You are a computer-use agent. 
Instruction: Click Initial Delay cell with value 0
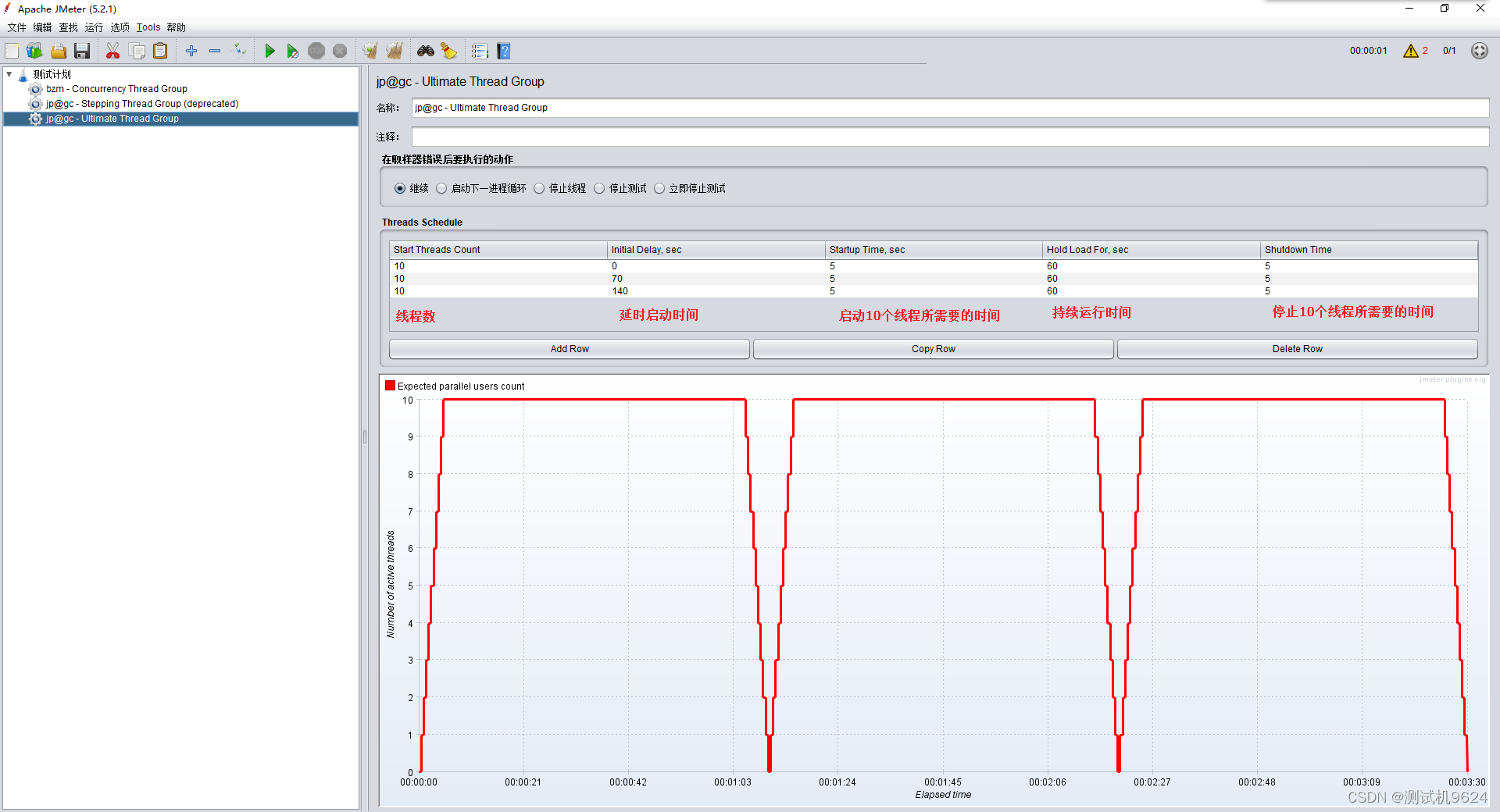[x=716, y=266]
